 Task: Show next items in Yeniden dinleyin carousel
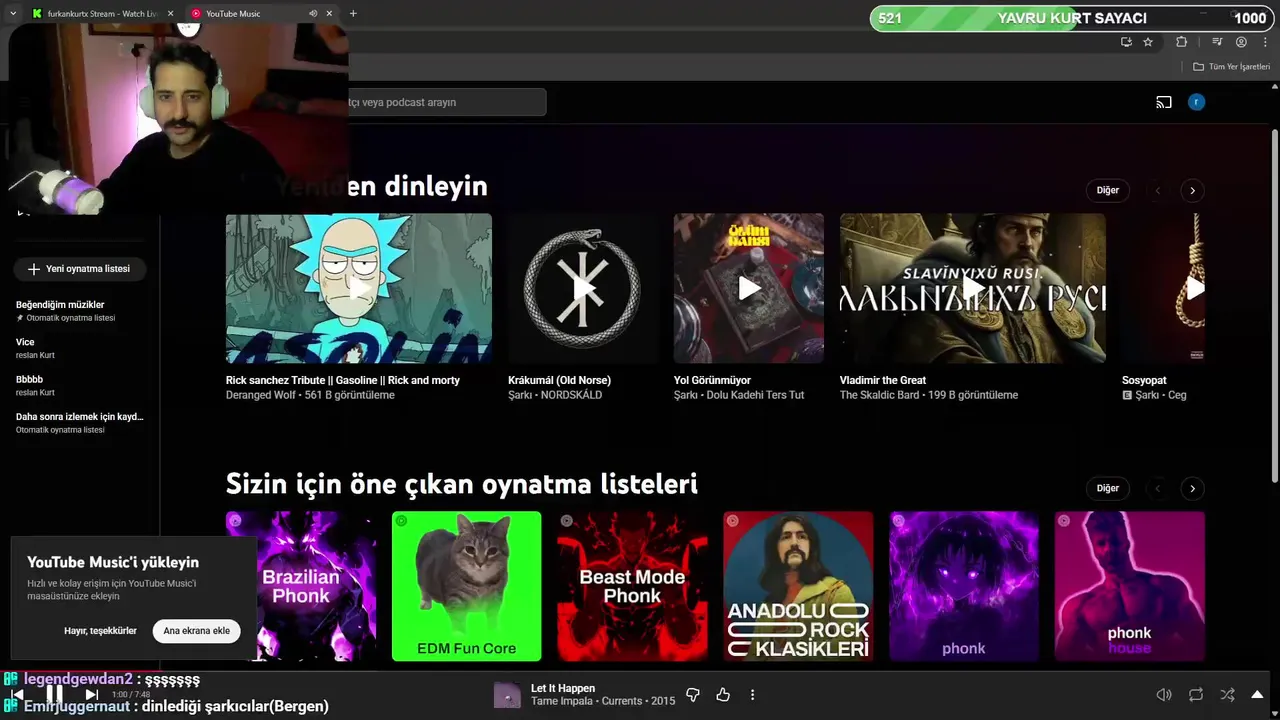[x=1192, y=190]
